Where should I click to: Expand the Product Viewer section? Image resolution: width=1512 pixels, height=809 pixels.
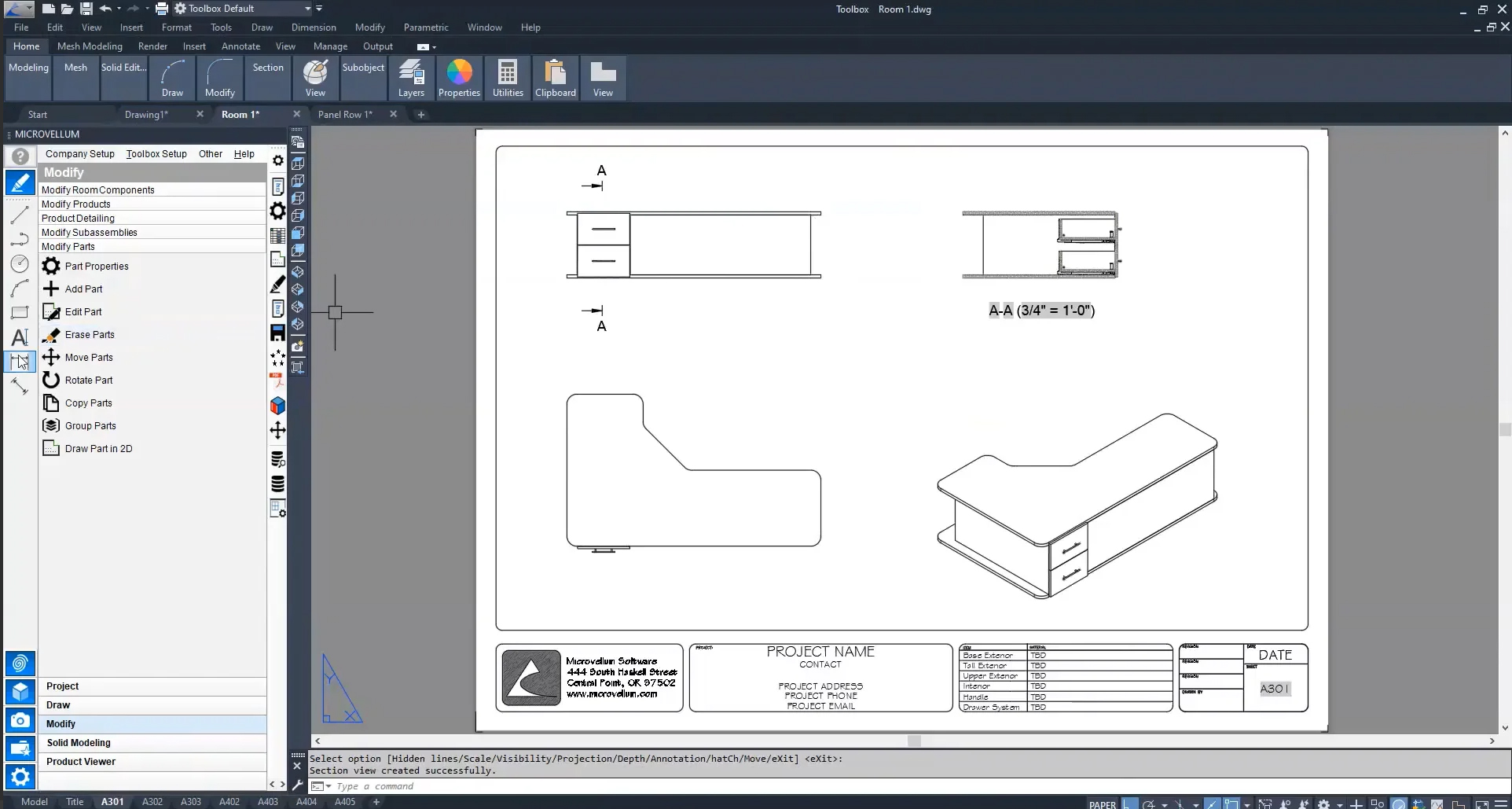click(81, 761)
